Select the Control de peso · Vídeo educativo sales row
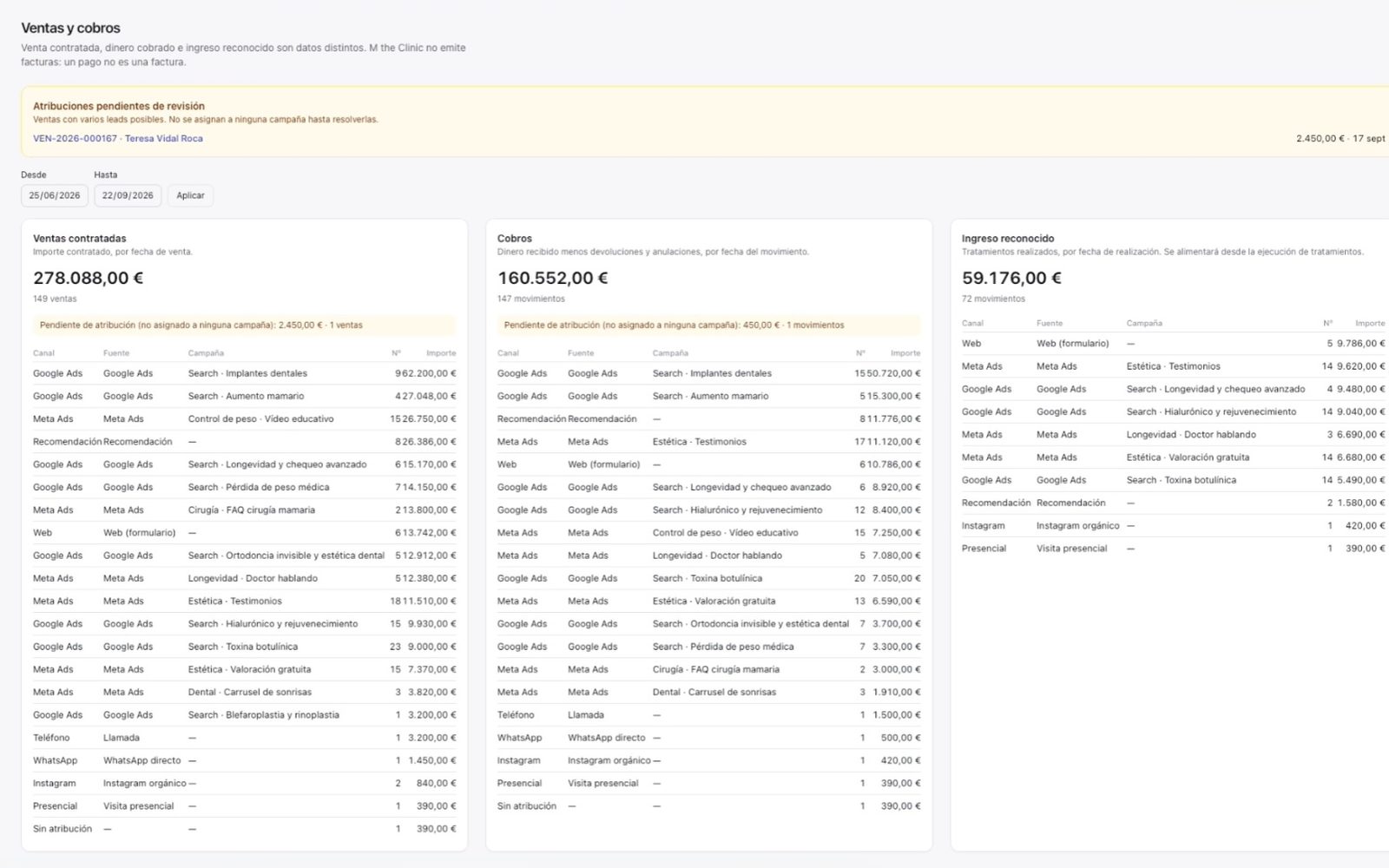The height and width of the screenshot is (868, 1389). [244, 418]
